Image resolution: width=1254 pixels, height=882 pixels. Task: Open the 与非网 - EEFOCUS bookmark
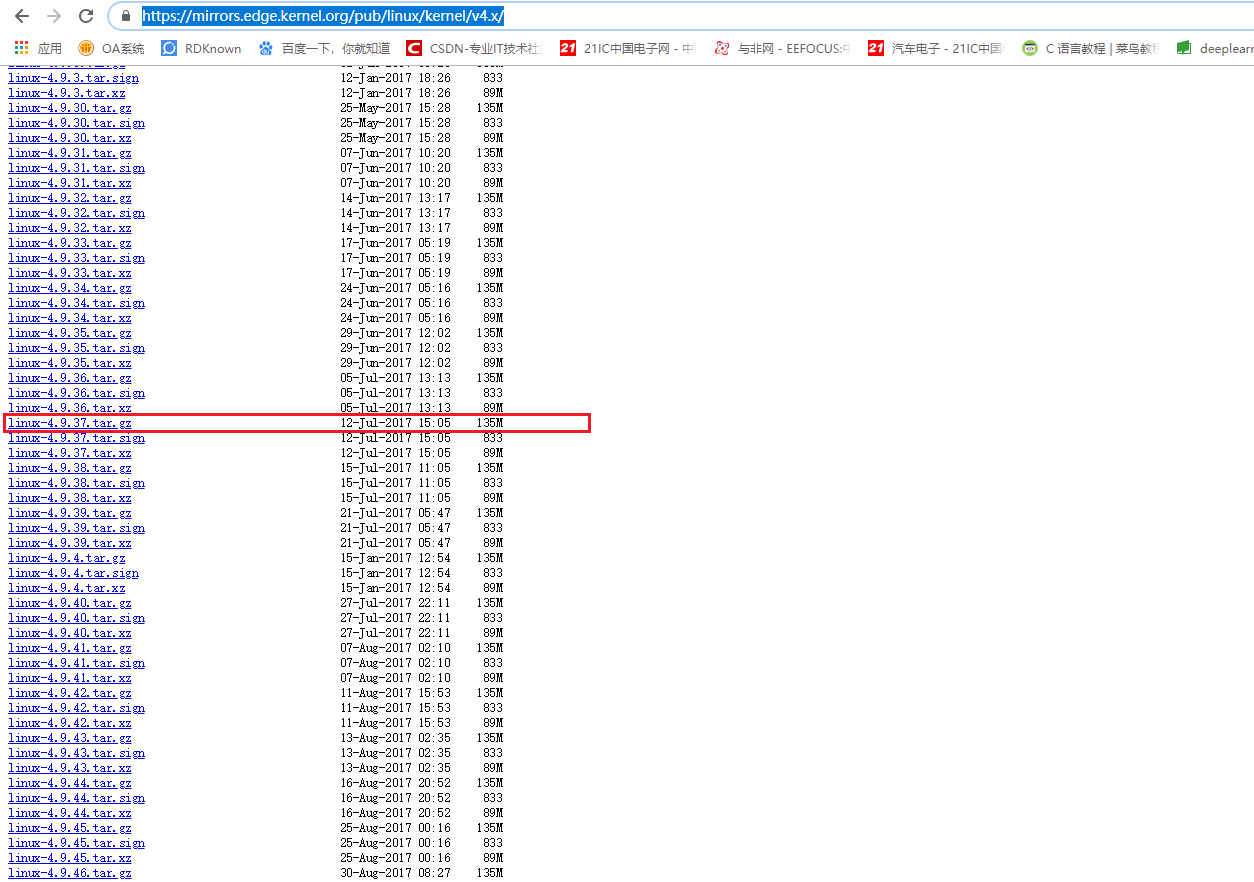783,48
